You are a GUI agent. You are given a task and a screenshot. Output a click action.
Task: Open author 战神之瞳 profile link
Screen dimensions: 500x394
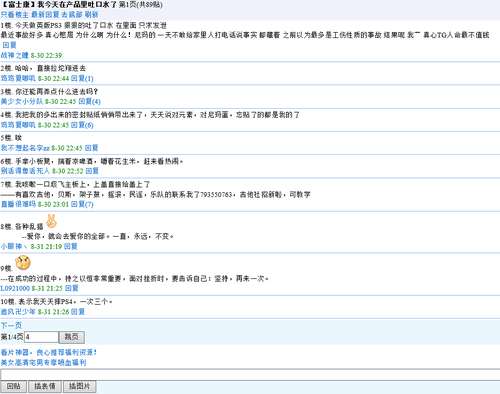click(x=14, y=55)
